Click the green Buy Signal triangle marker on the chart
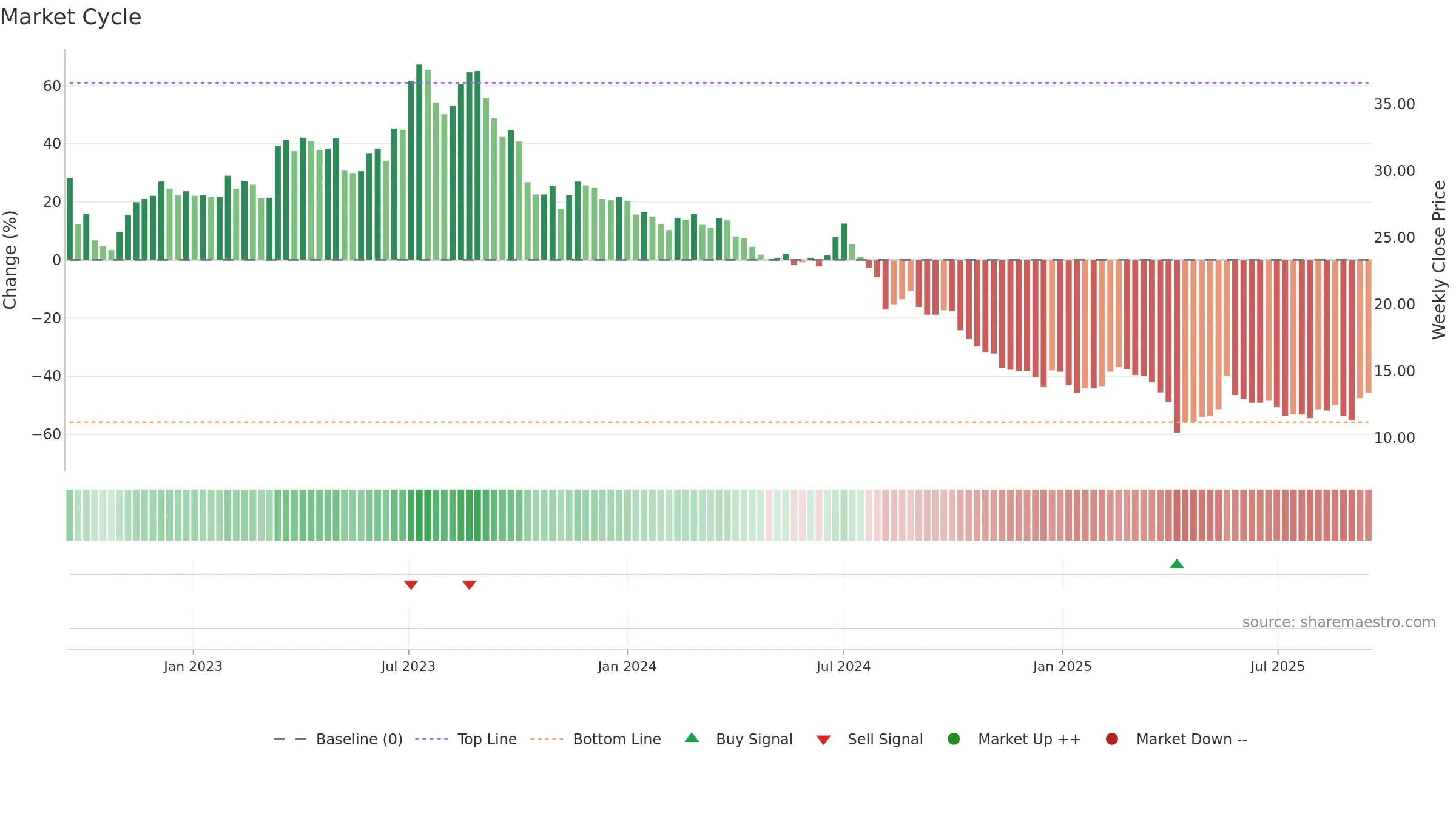Viewport: 1456px width, 819px height. [1176, 564]
